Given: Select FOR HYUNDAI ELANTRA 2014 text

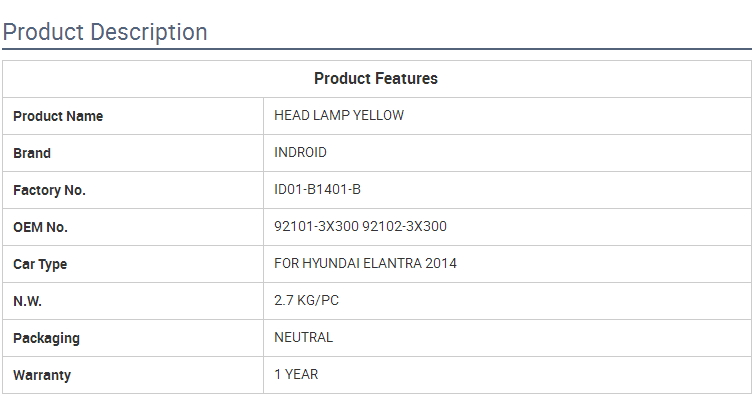Looking at the screenshot, I should pos(365,264).
